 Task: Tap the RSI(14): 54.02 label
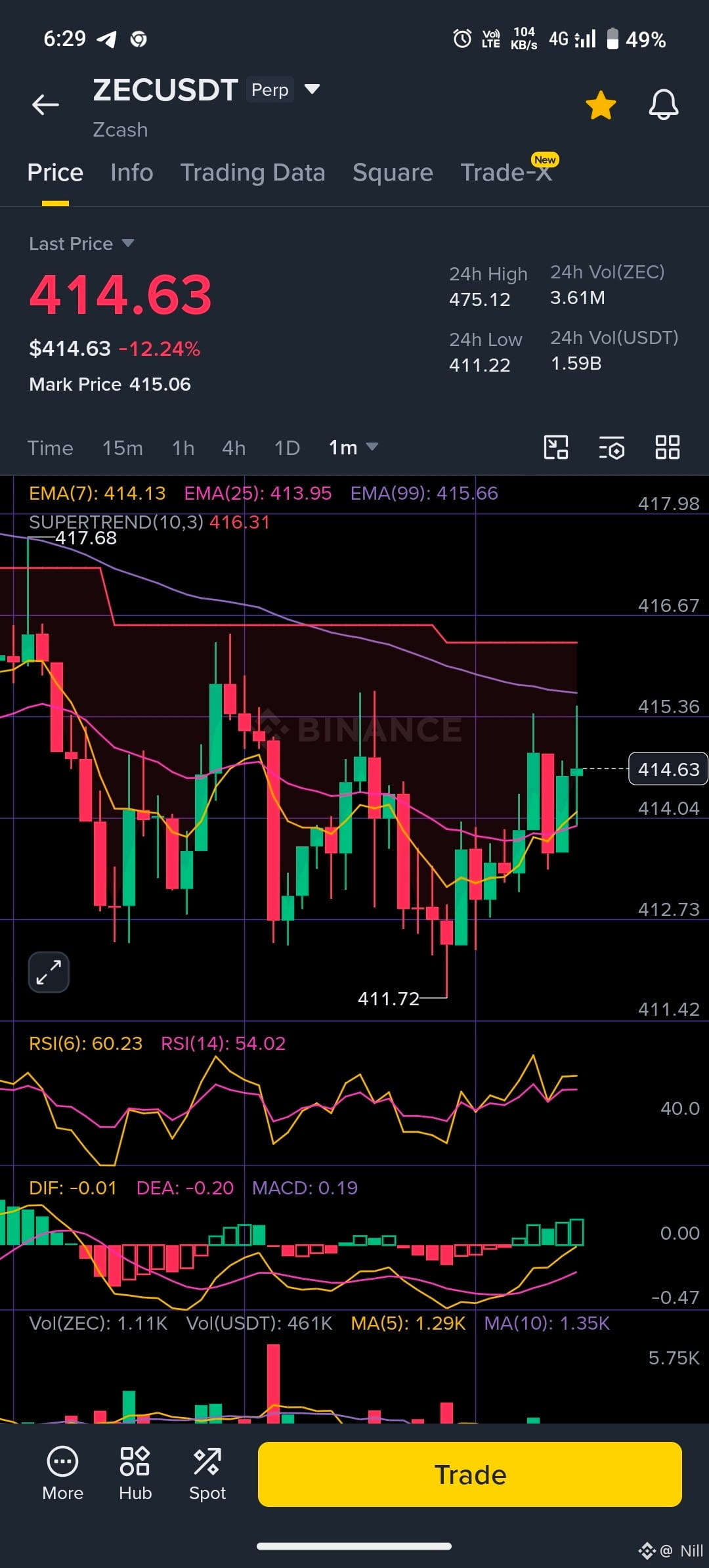click(223, 1043)
